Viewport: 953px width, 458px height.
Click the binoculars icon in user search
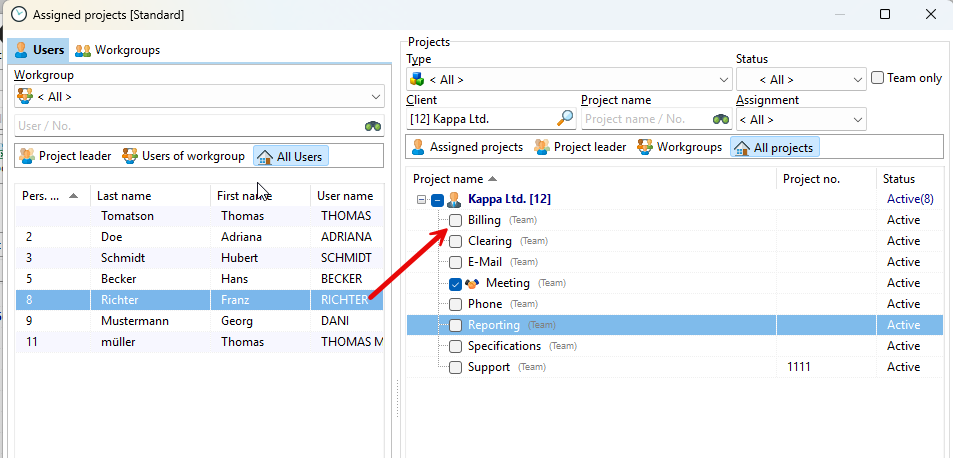[x=373, y=126]
